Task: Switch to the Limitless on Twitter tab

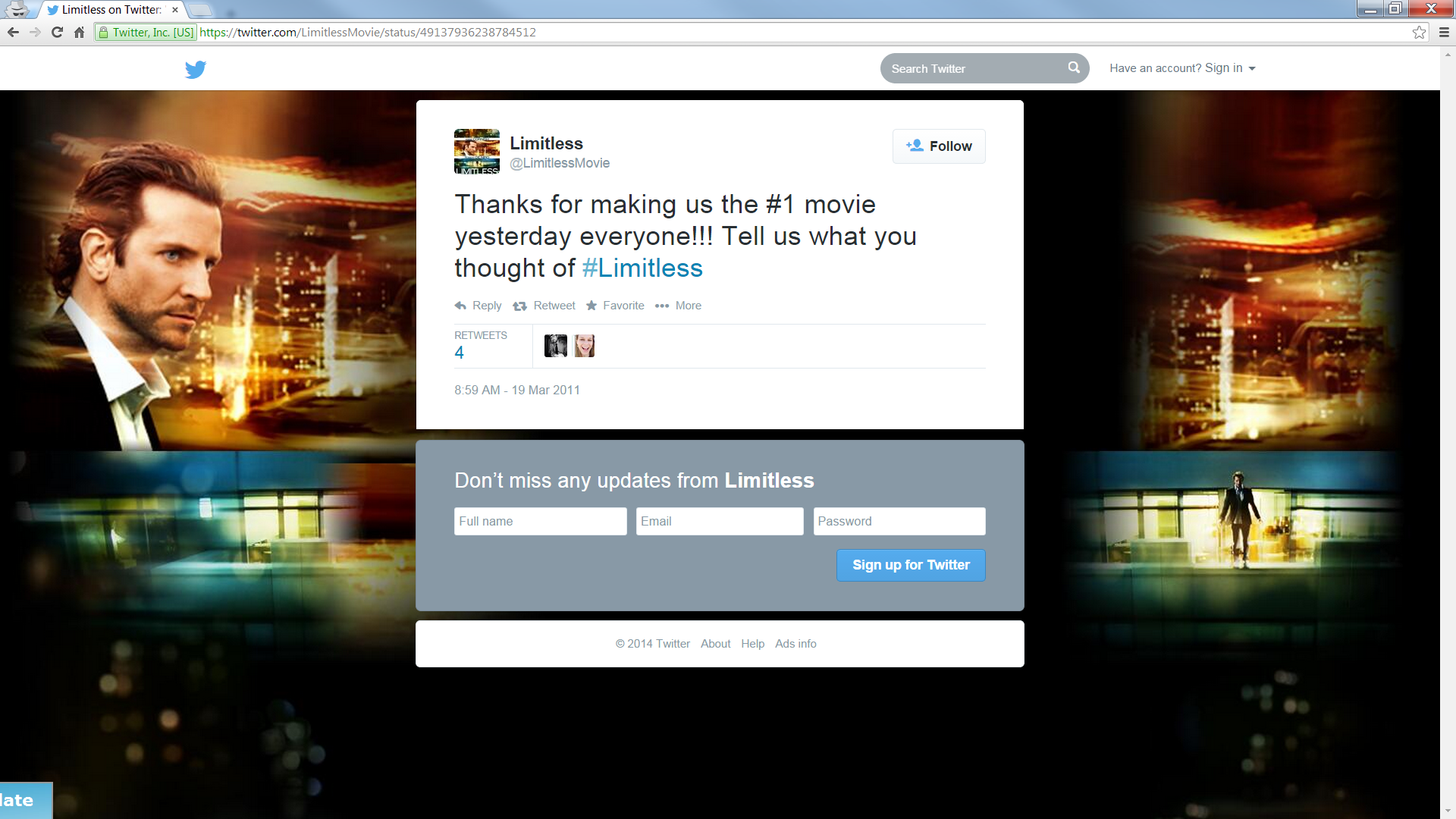Action: [x=110, y=10]
